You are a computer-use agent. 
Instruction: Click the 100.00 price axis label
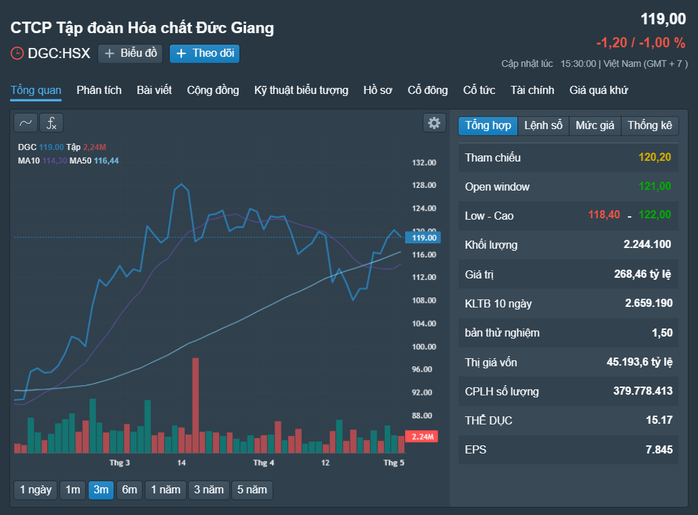(424, 347)
